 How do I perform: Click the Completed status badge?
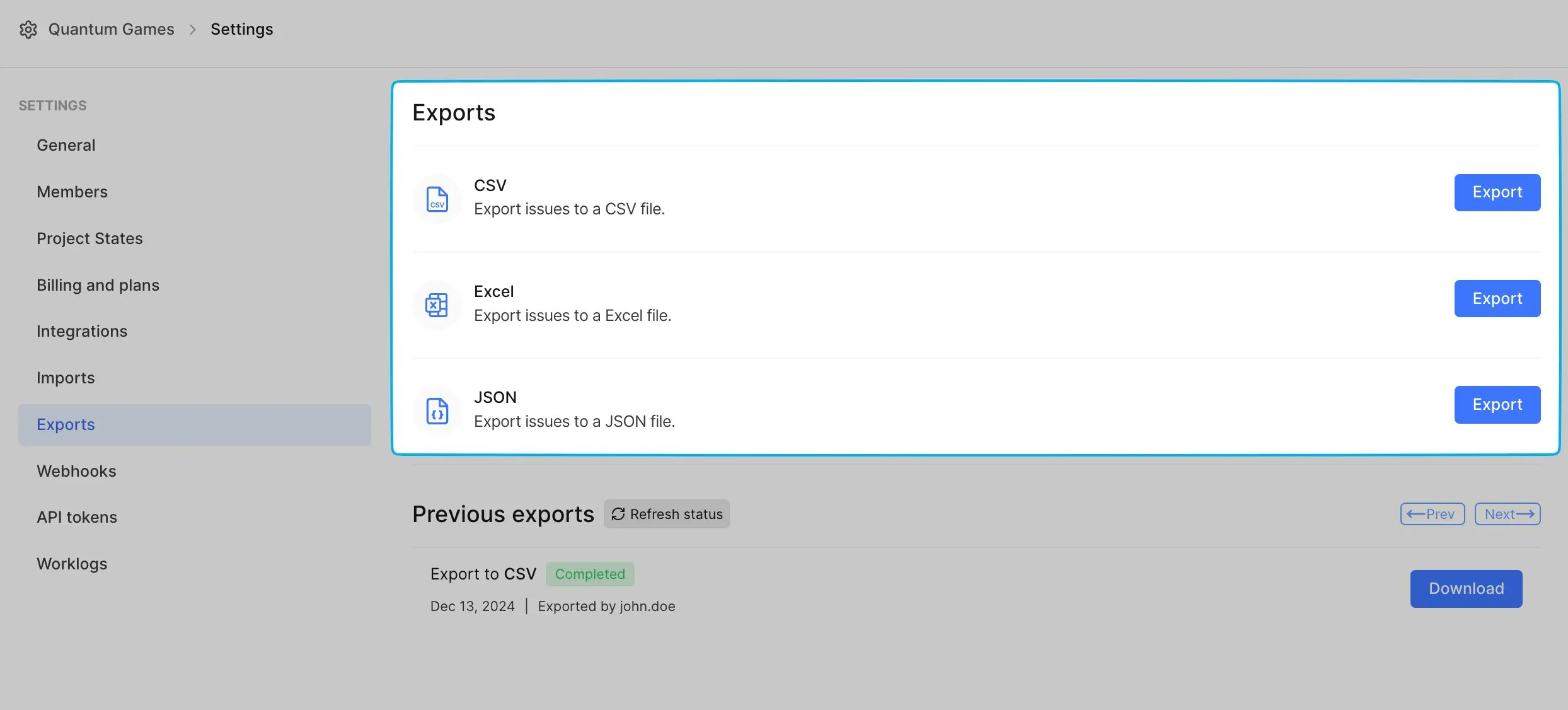590,574
